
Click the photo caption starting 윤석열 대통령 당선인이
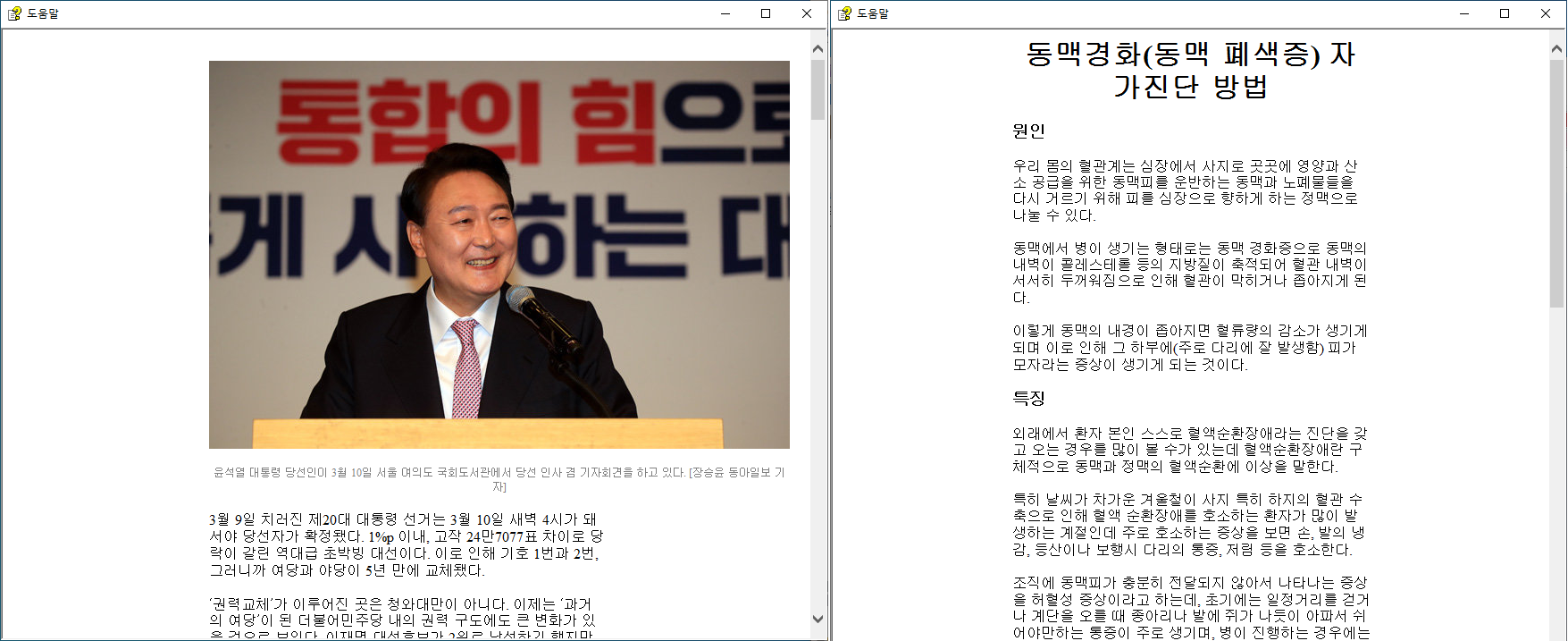(x=499, y=479)
